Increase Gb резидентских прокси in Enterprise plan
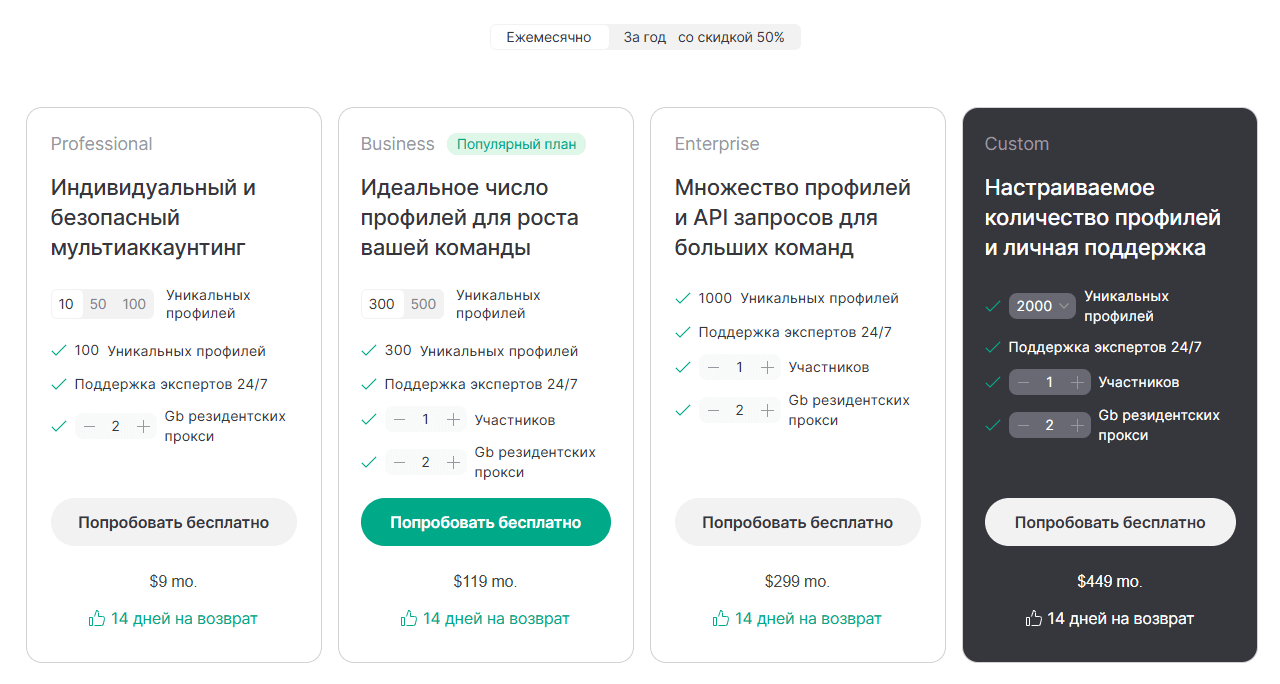Viewport: 1280px width, 684px height. (767, 410)
